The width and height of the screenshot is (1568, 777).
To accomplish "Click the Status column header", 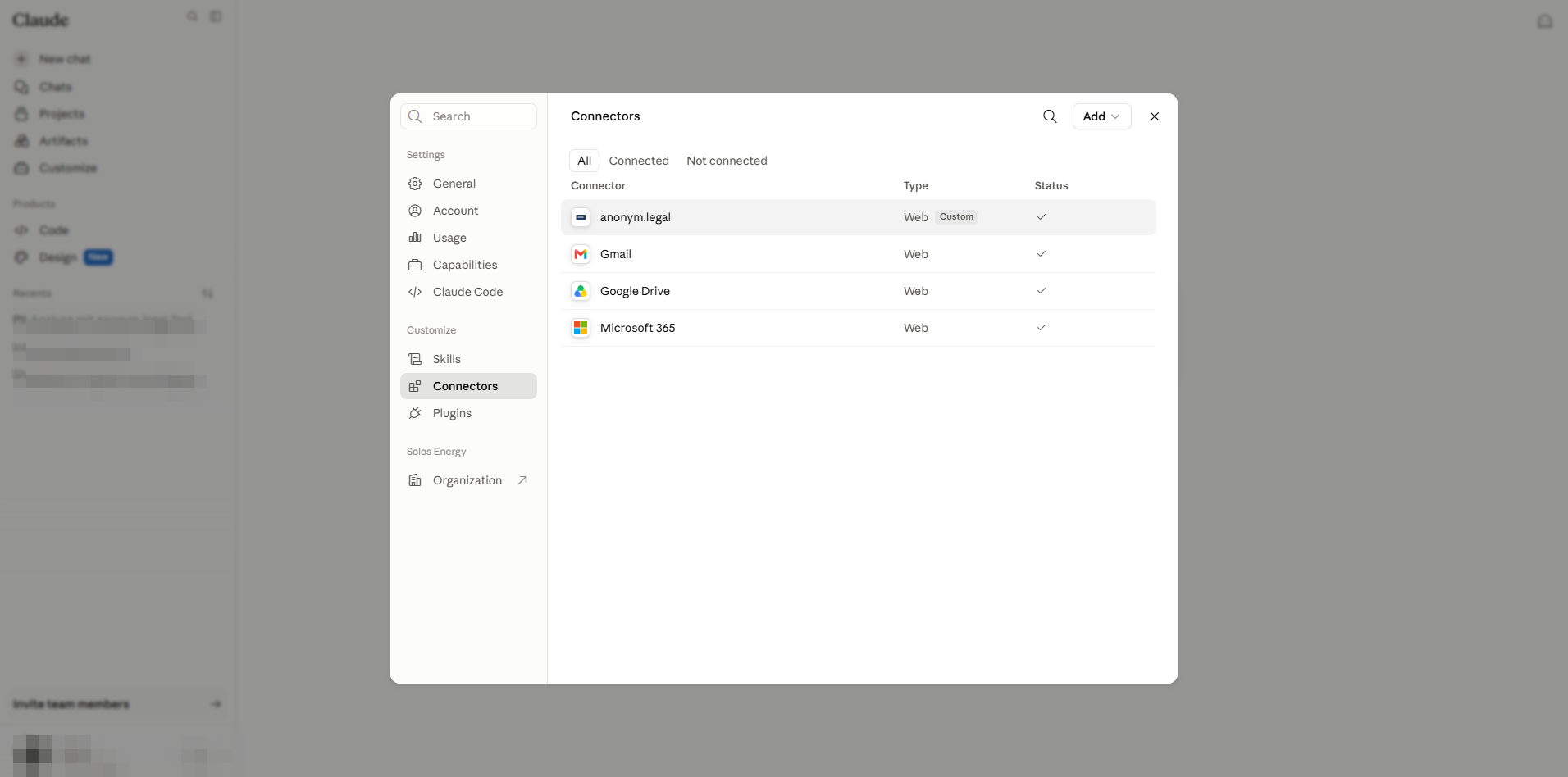I will (1051, 186).
